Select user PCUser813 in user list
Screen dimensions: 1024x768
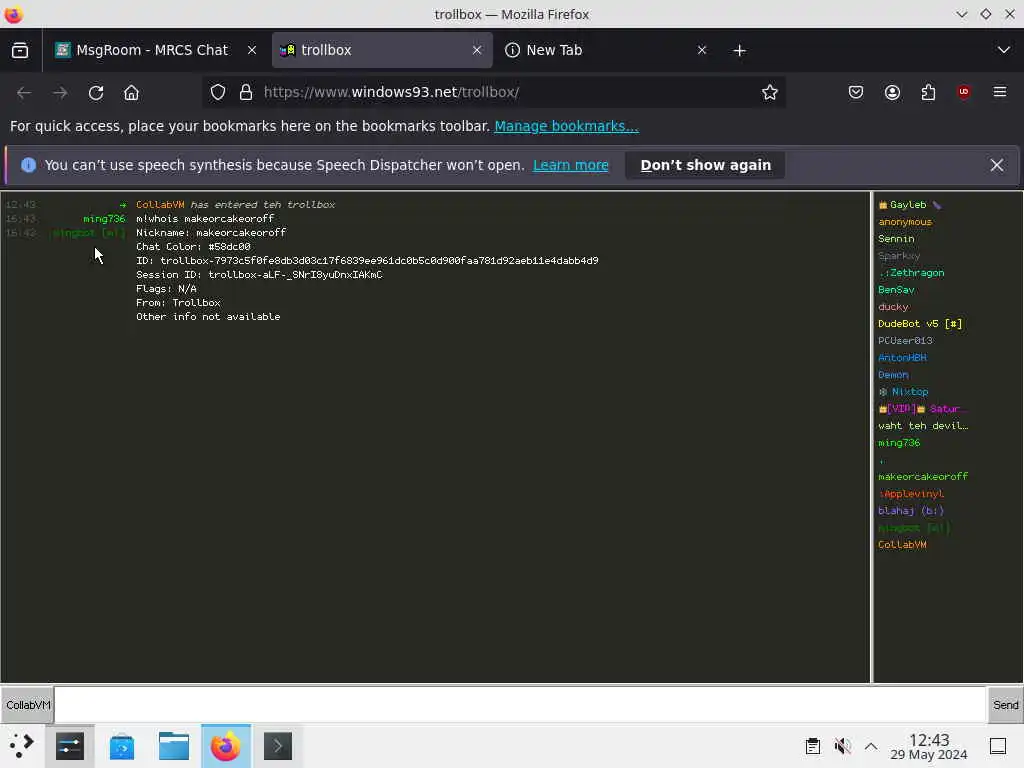pos(905,341)
